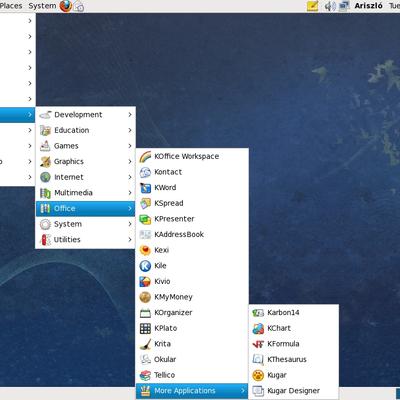Open the mail launcher icon beside Firefox
The image size is (400, 400).
coord(79,6)
